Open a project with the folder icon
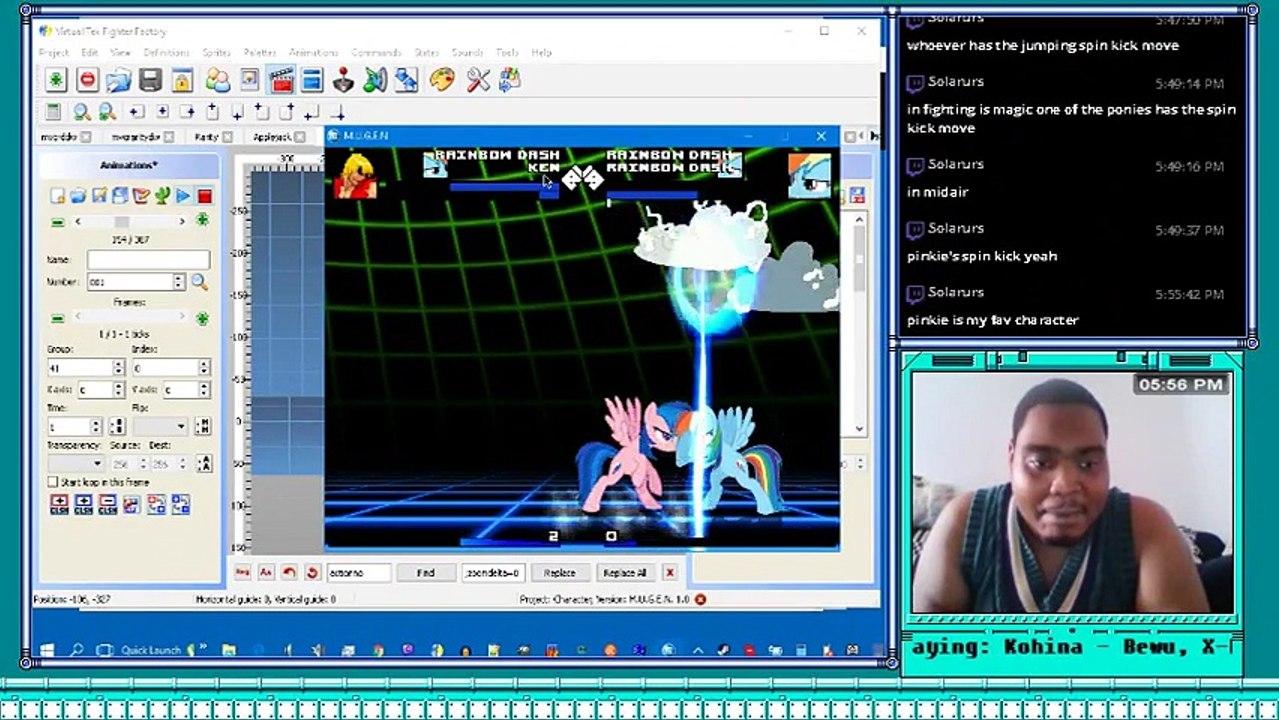 (x=119, y=80)
